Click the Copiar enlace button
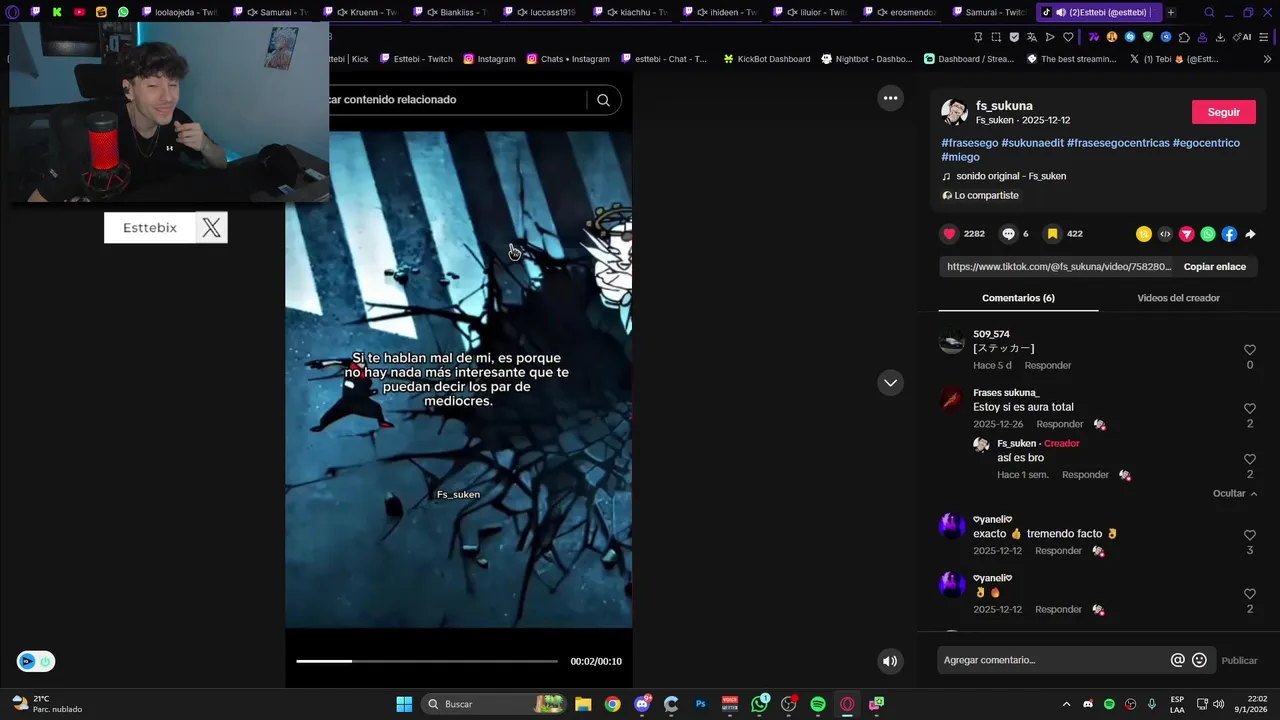The height and width of the screenshot is (720, 1280). pos(1215,267)
